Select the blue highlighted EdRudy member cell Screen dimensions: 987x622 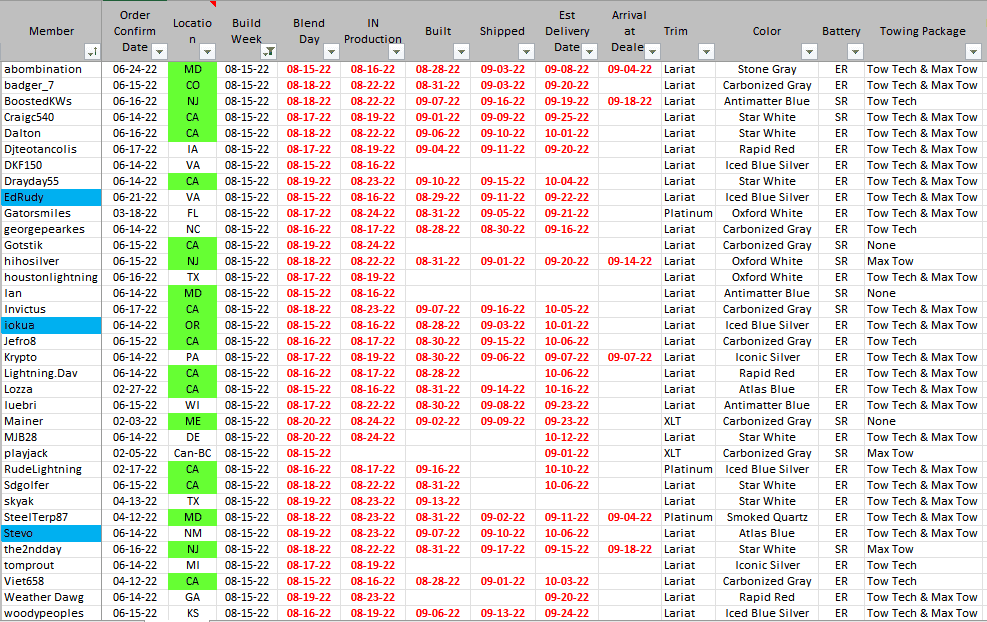tap(51, 197)
